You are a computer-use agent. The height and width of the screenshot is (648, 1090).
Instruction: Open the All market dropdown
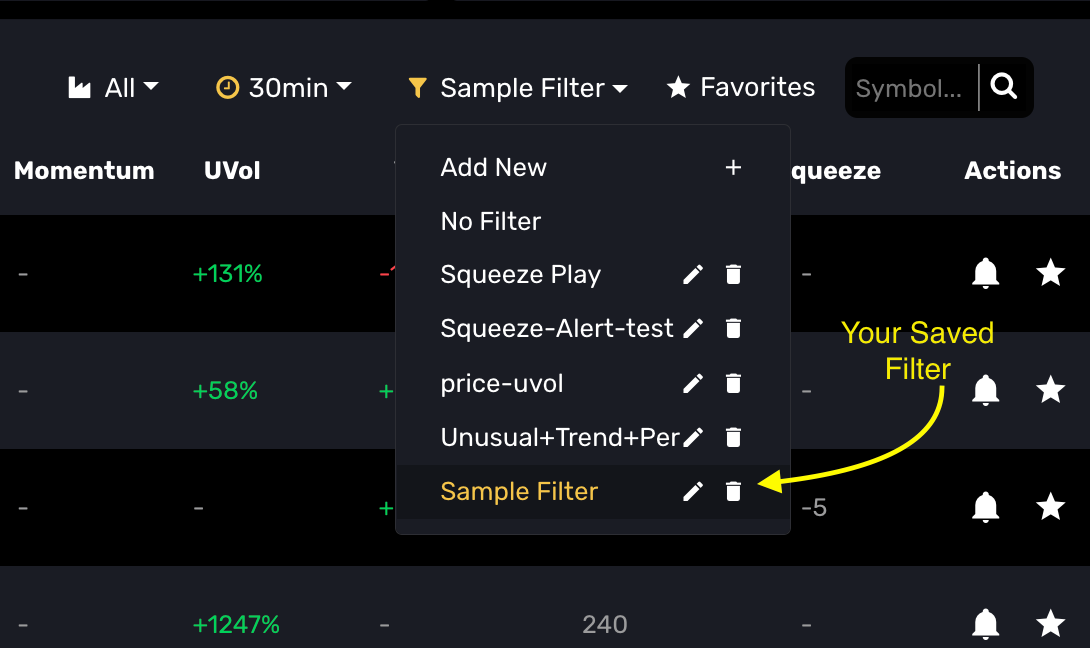113,88
